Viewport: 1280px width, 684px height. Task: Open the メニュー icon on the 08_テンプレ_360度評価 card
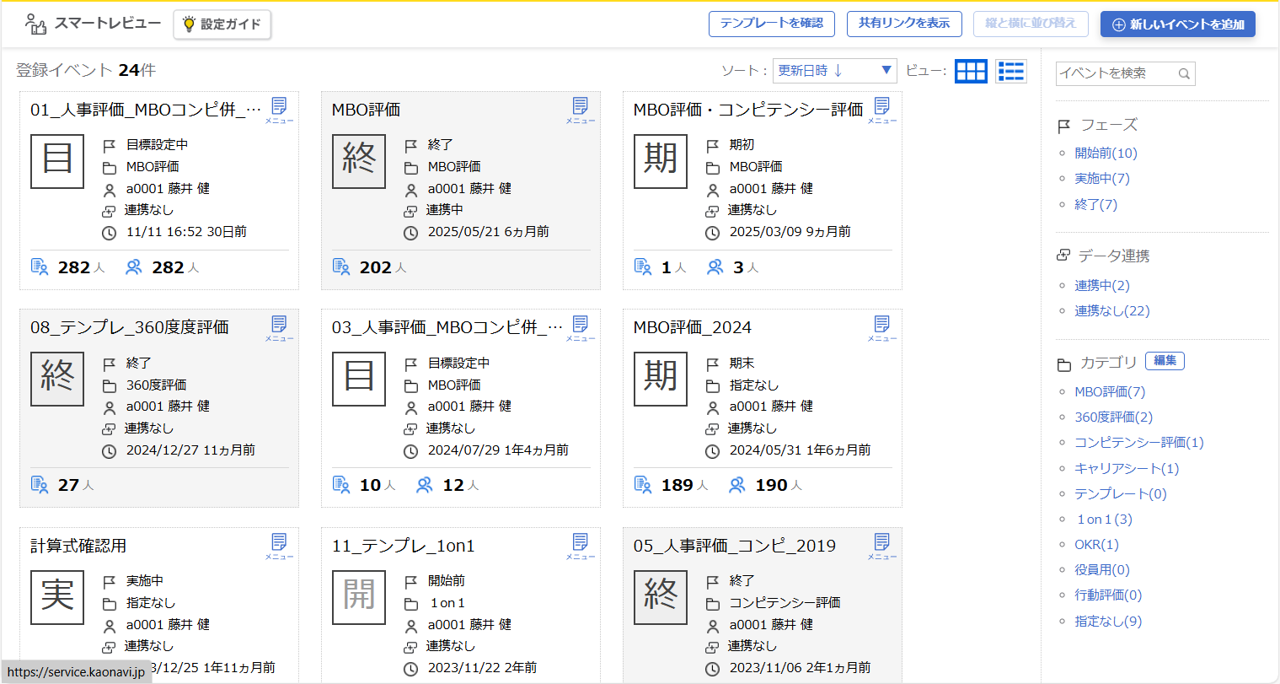click(x=281, y=326)
